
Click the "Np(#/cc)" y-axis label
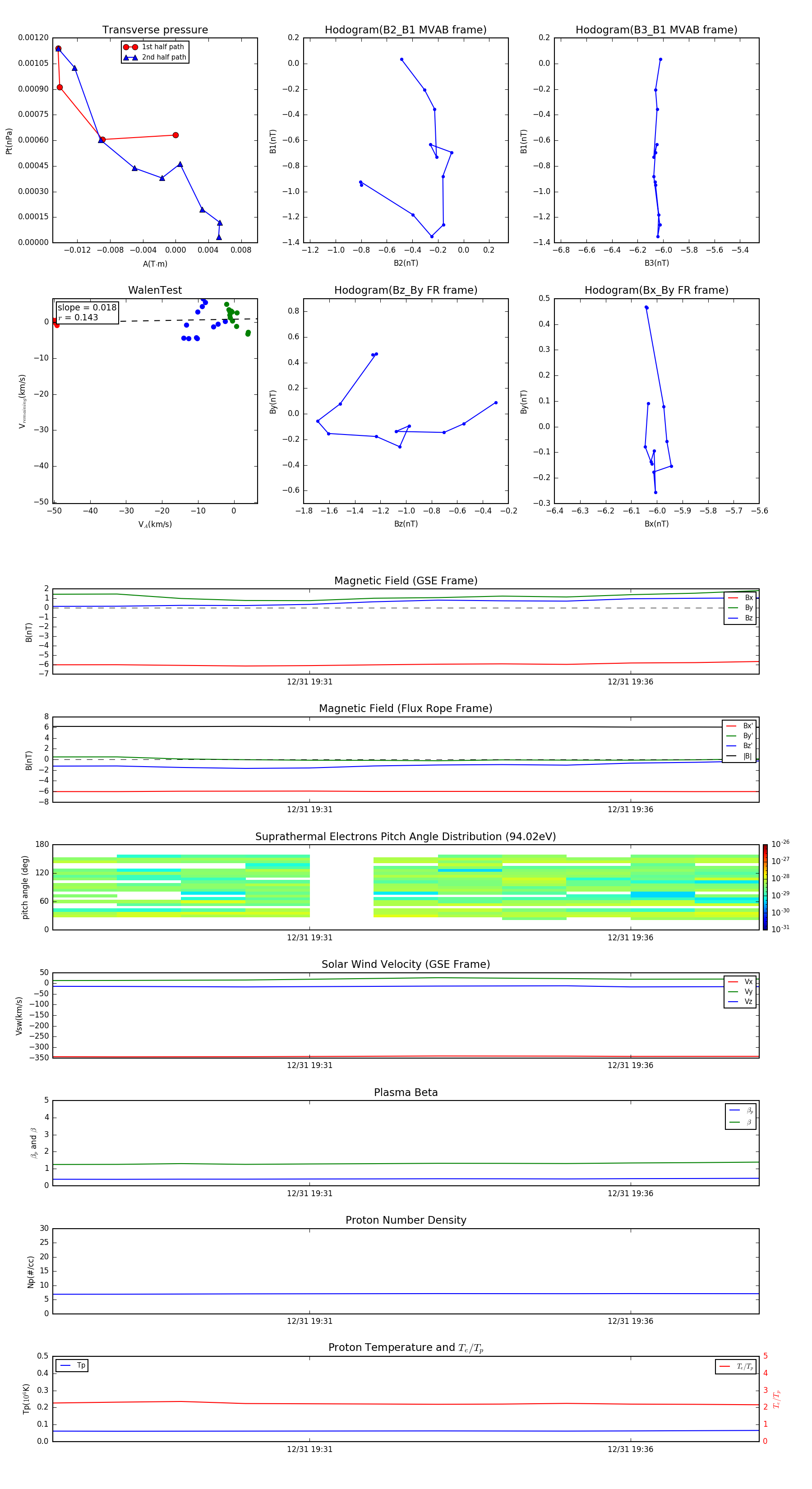[31, 1272]
